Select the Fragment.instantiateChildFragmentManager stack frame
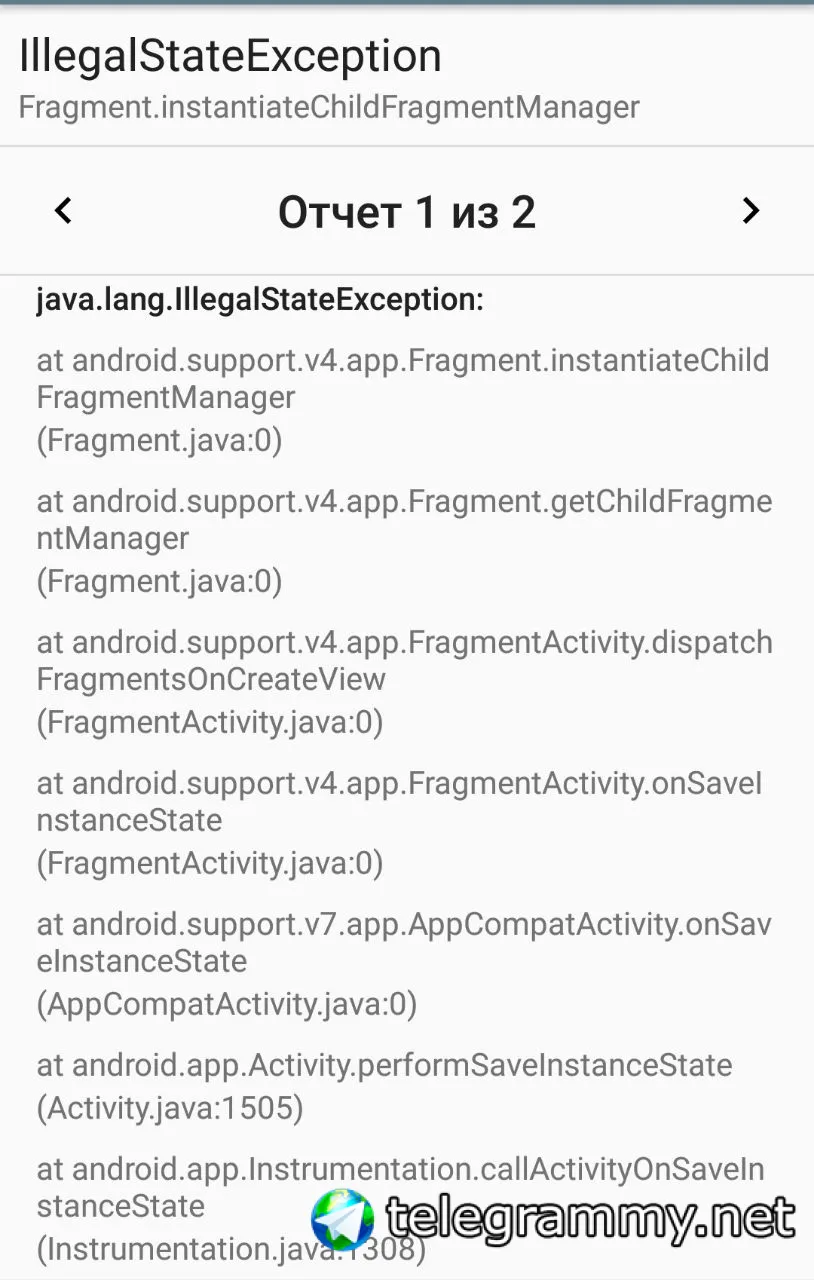Viewport: 814px width, 1280px height. pos(403,379)
